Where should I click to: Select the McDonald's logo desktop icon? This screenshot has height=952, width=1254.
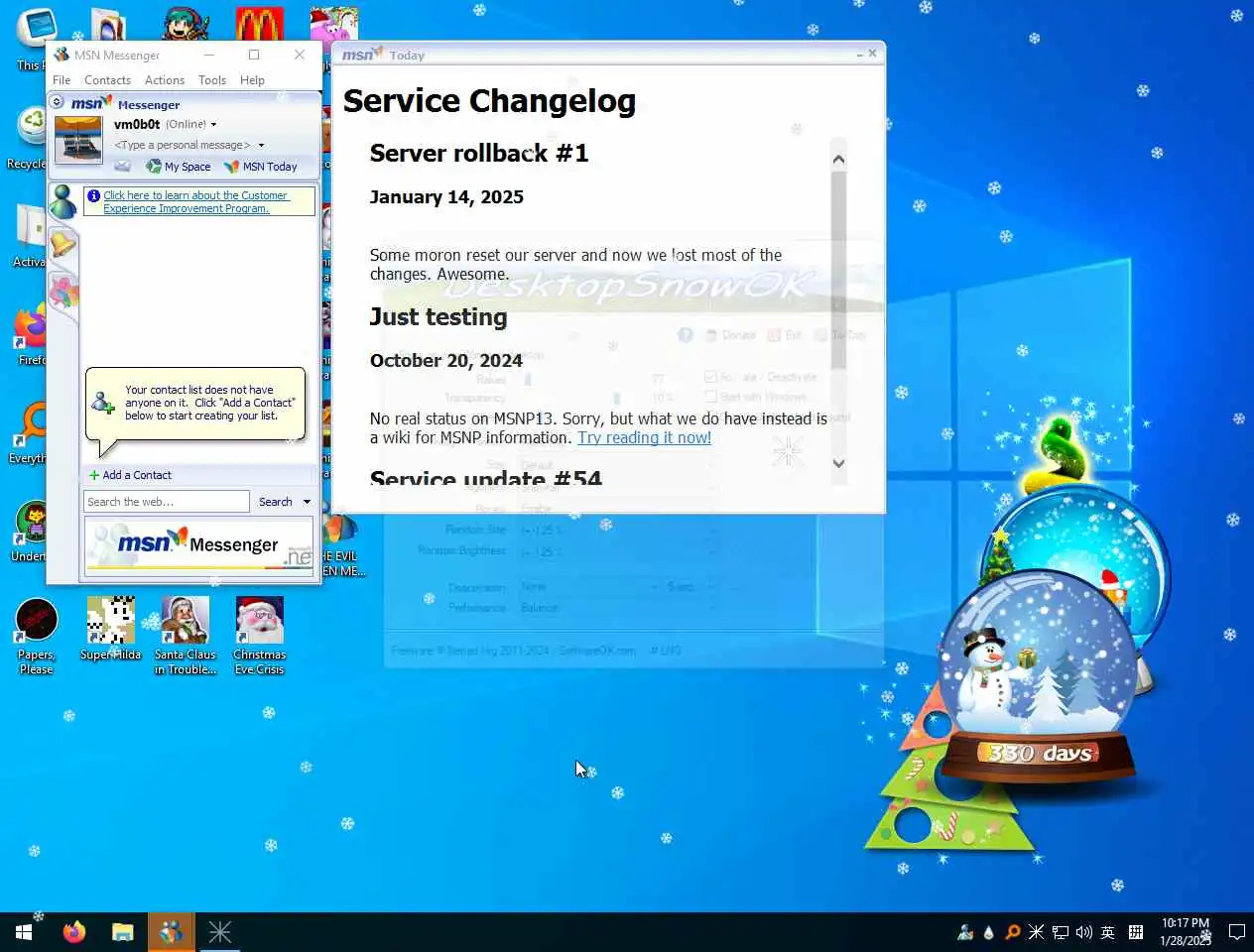(260, 24)
